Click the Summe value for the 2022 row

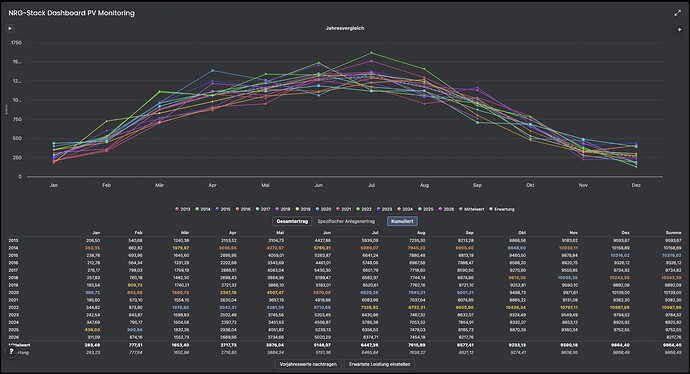671,308
